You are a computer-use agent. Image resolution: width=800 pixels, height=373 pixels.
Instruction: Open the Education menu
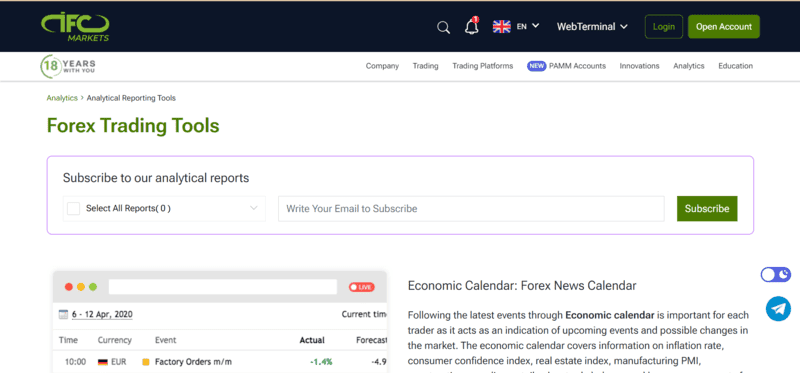coord(735,66)
